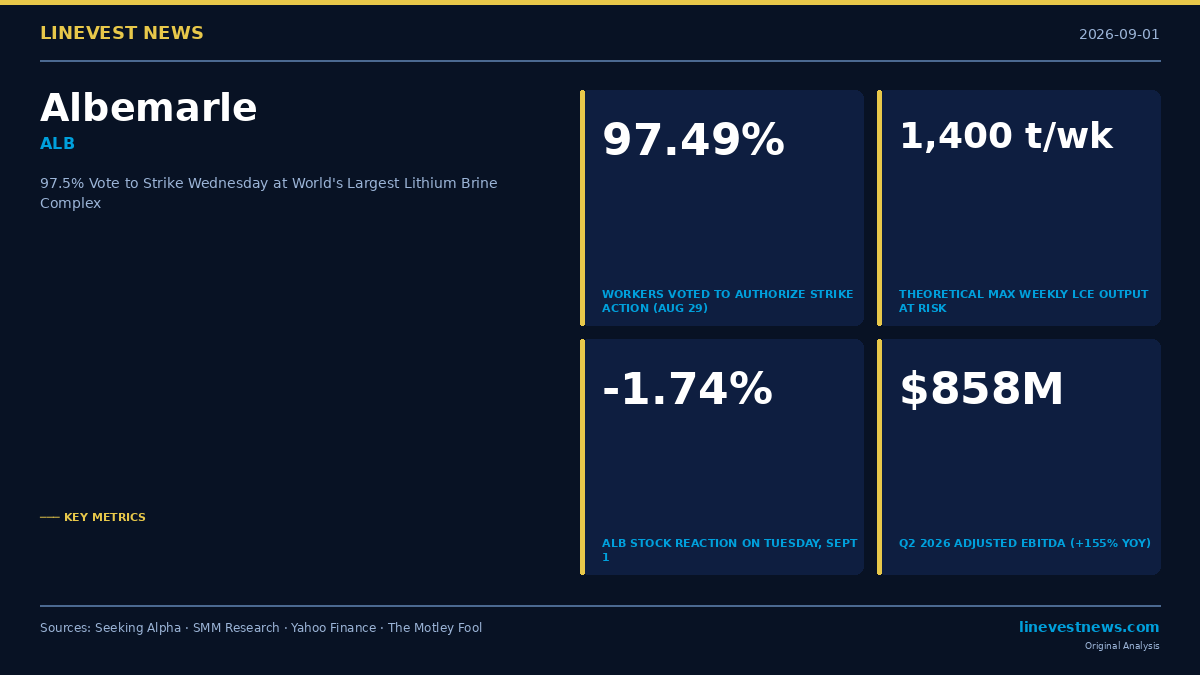The image size is (1200, 675).
Task: Select the Albemarle company title
Action: pos(149,109)
